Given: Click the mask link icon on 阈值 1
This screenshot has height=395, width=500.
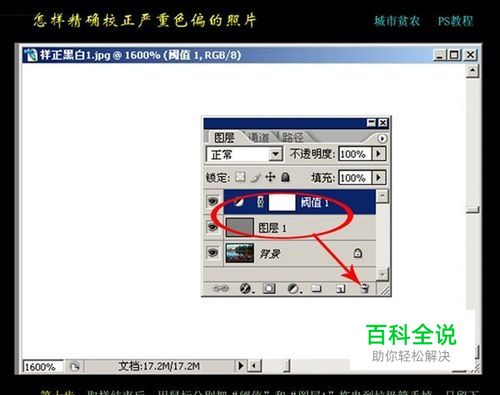Looking at the screenshot, I should pos(261,202).
